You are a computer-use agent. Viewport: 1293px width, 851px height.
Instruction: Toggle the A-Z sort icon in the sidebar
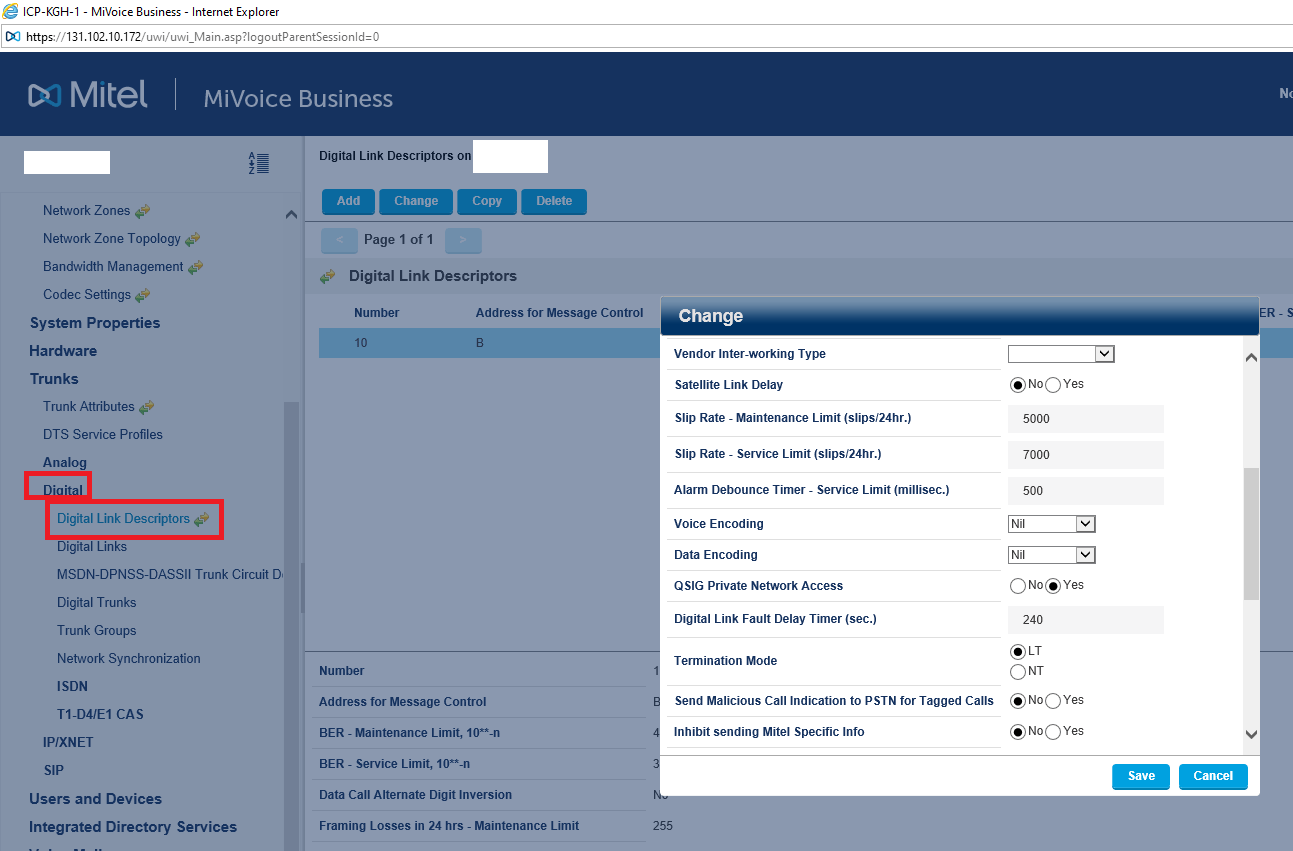tap(258, 163)
